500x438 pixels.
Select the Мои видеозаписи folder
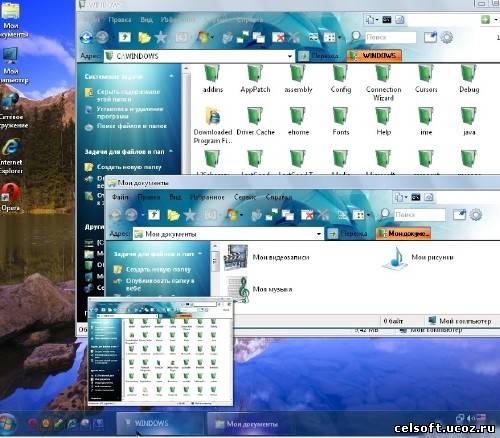click(267, 257)
